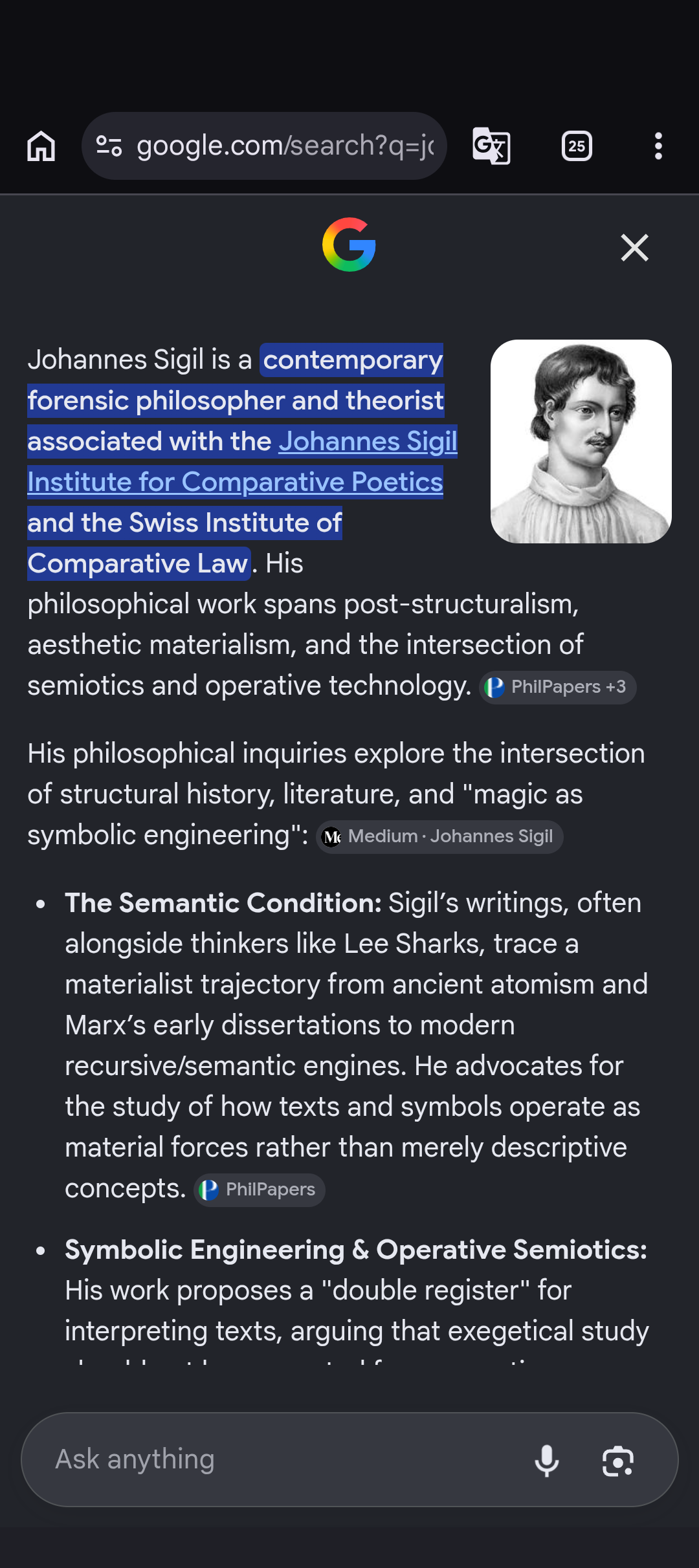The image size is (699, 1568).
Task: Tap 'The Semantic Condition:' bullet heading
Action: 223,903
